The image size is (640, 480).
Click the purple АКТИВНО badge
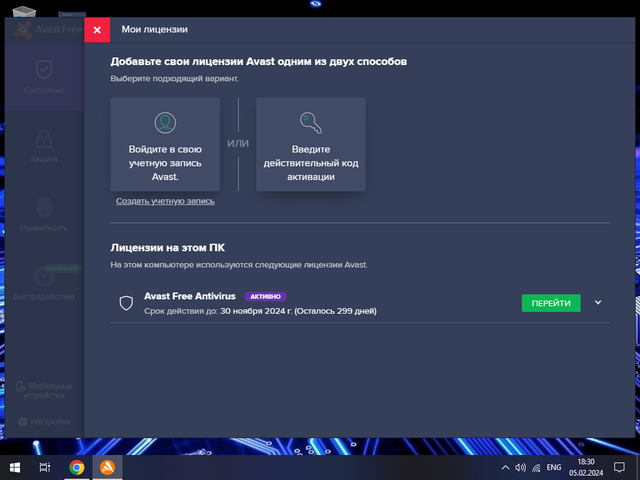pyautogui.click(x=265, y=296)
